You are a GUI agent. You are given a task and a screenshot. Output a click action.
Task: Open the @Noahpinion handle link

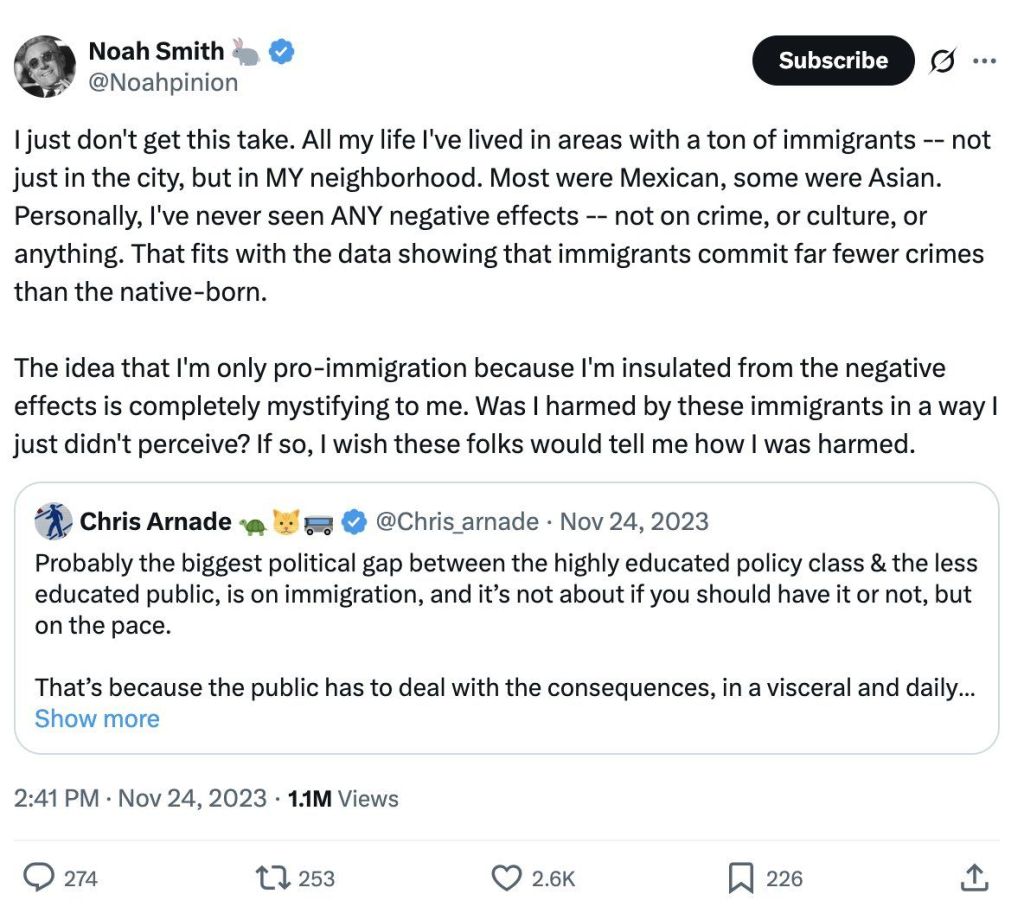coord(163,82)
